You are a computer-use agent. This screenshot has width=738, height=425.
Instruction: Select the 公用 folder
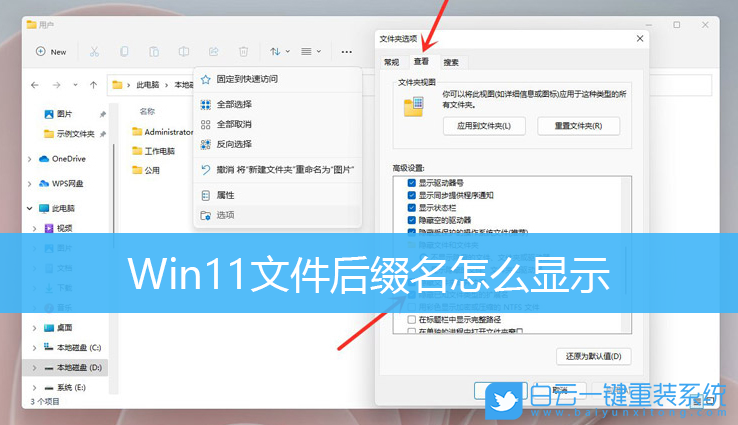tap(146, 170)
